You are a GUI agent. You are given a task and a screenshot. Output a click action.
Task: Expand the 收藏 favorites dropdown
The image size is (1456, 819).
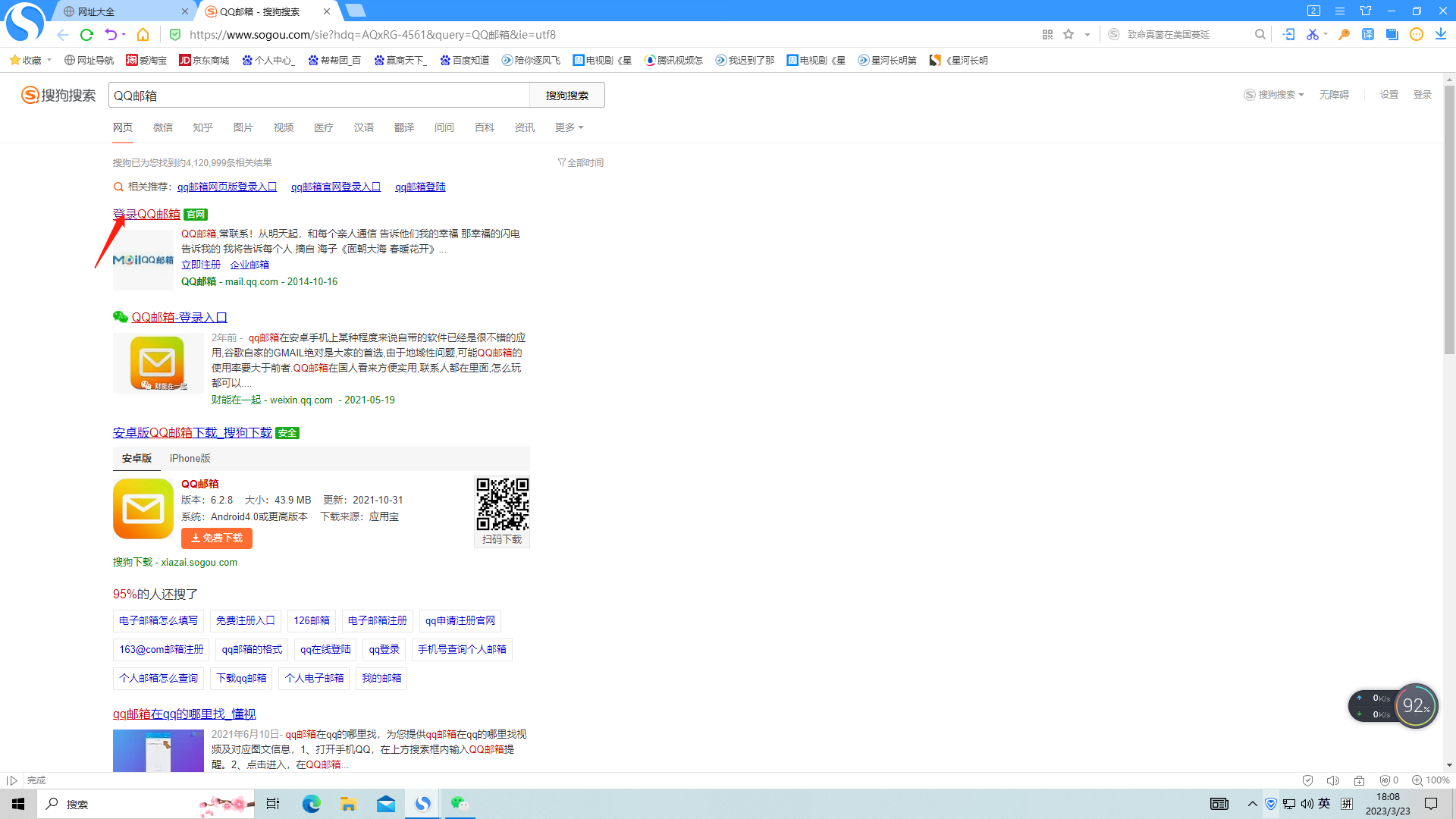pos(49,60)
